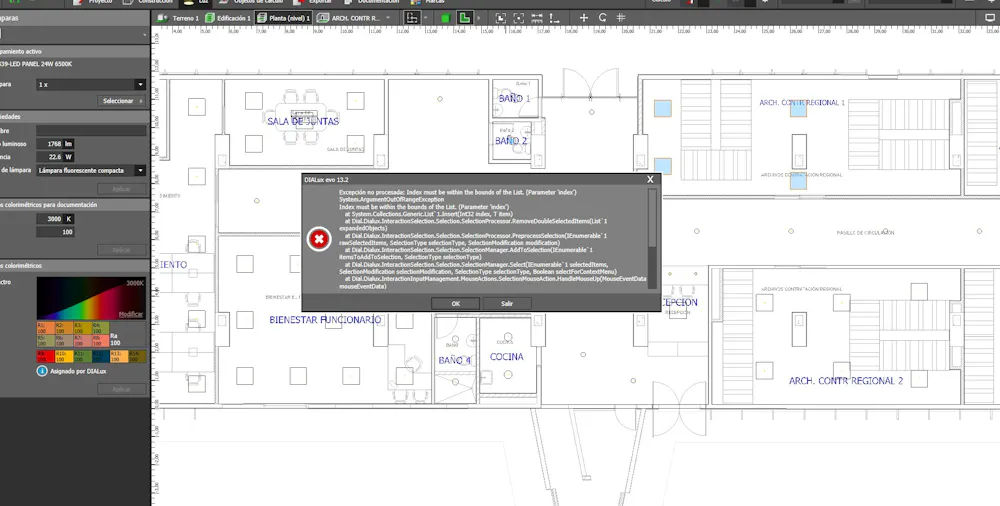
Task: Click the R14 olive color swatch
Action: [137, 356]
